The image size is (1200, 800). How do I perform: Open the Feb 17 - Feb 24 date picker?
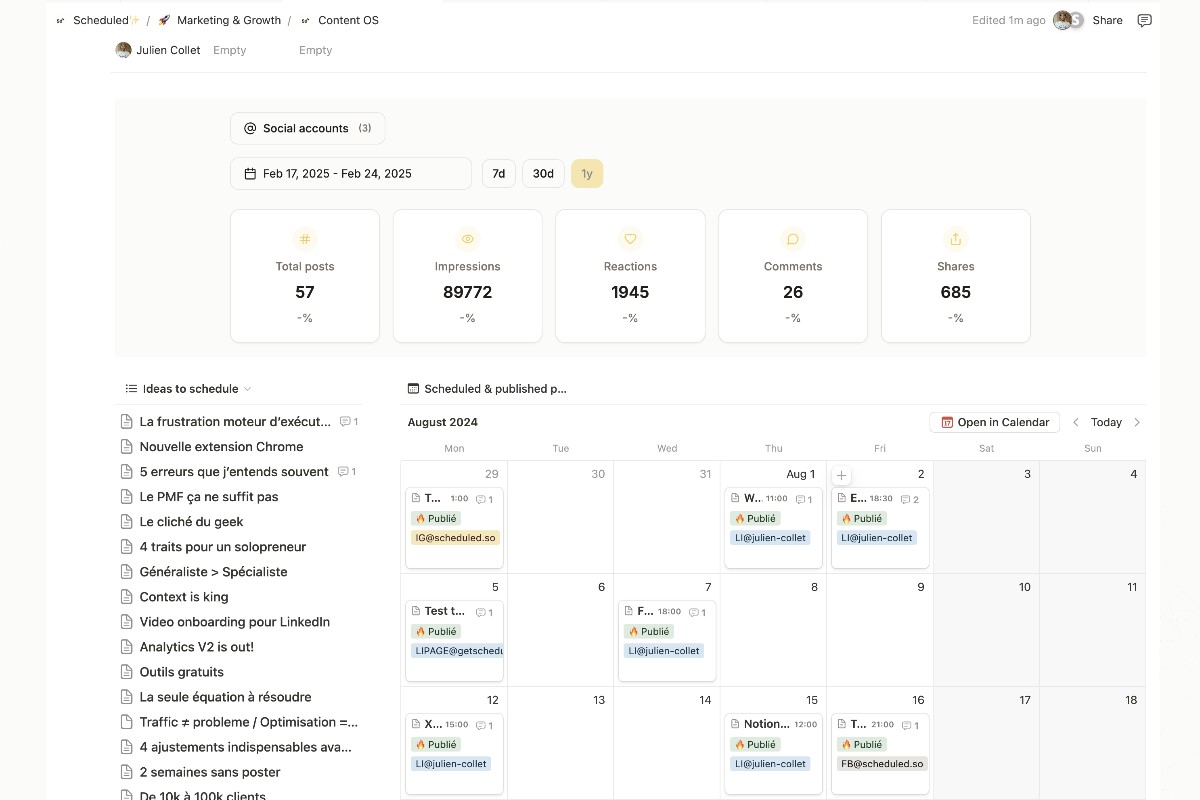pos(350,174)
